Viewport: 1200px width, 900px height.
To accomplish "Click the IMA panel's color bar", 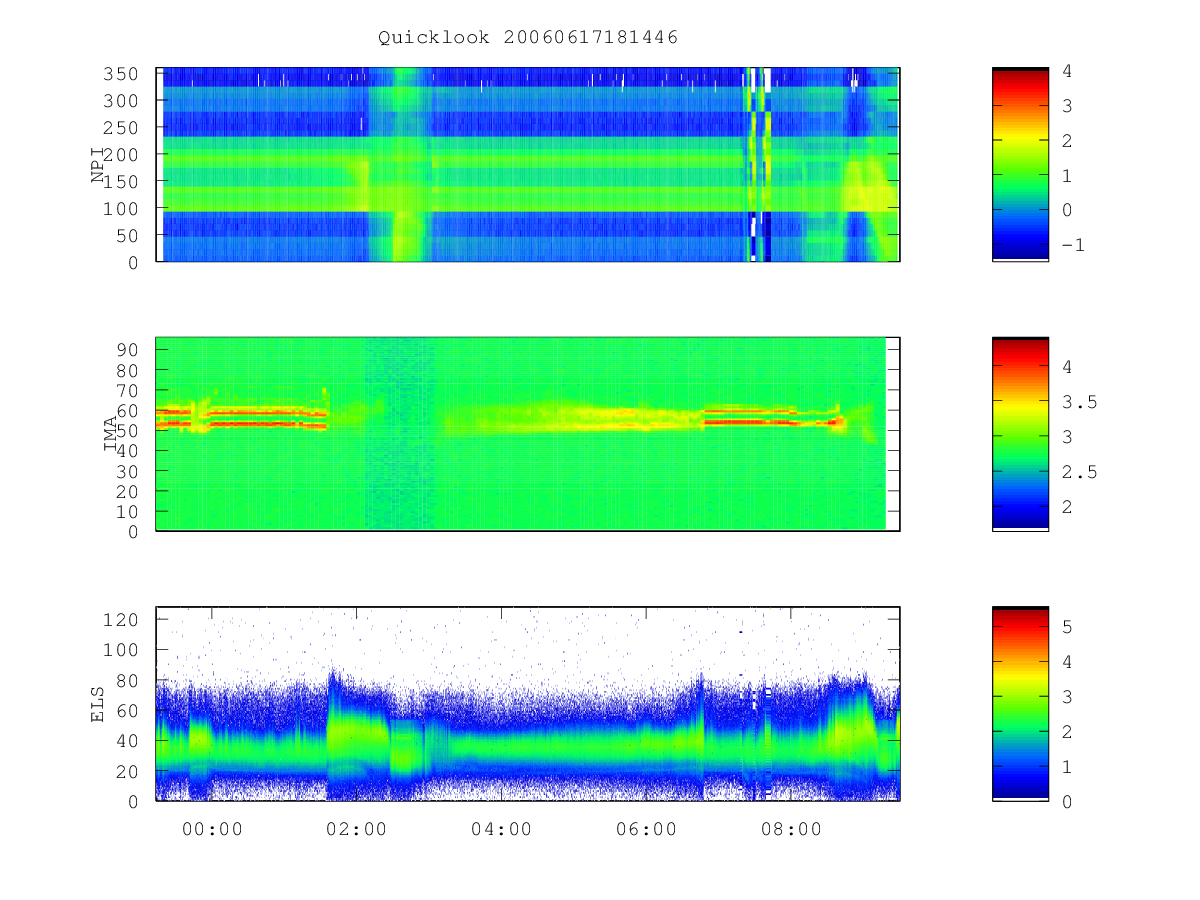I will [x=1020, y=434].
